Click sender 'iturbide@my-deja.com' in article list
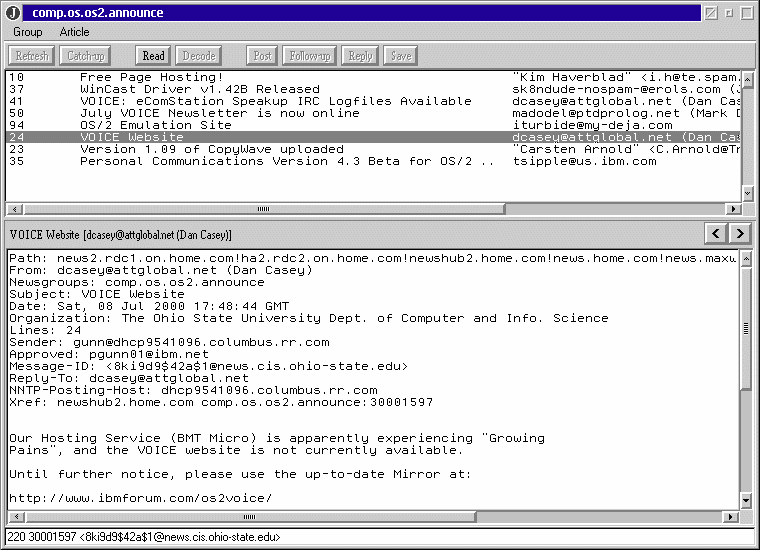The height and width of the screenshot is (550, 760). pyautogui.click(x=592, y=125)
